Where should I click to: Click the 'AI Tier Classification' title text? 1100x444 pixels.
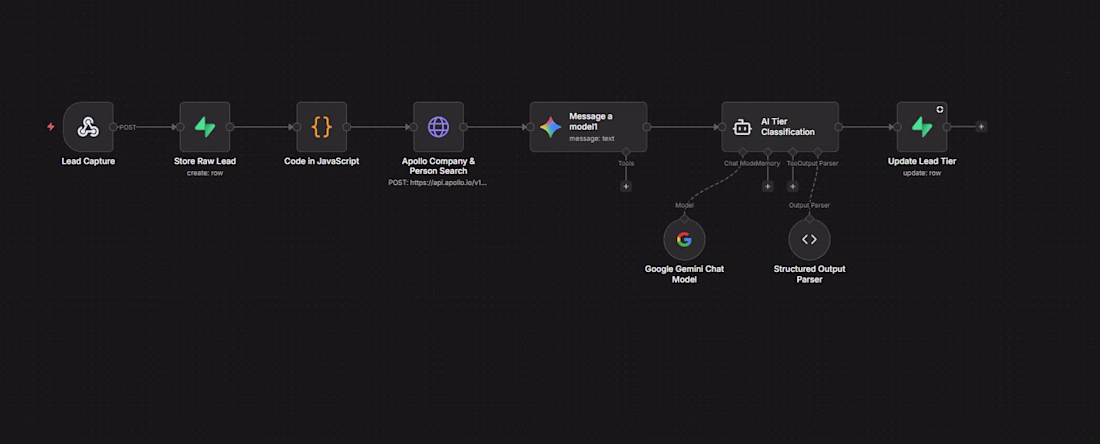click(x=788, y=127)
